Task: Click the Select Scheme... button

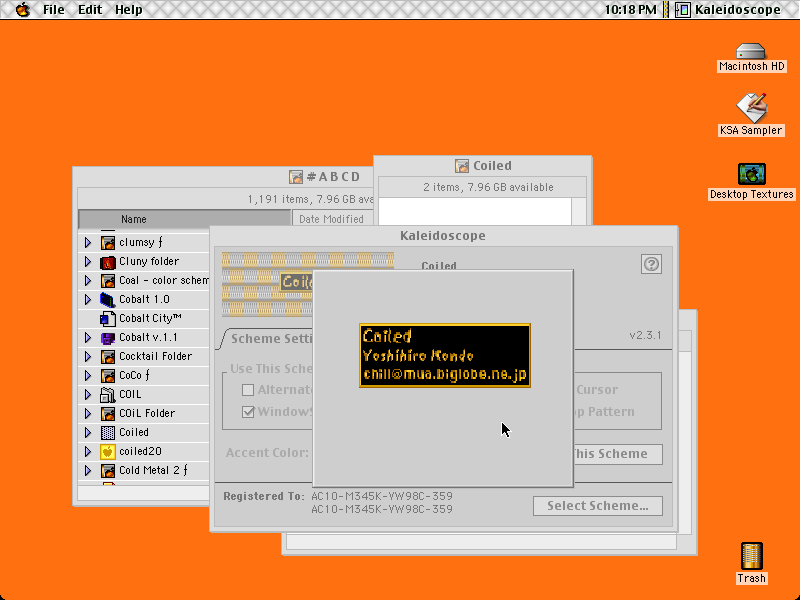Action: (598, 506)
